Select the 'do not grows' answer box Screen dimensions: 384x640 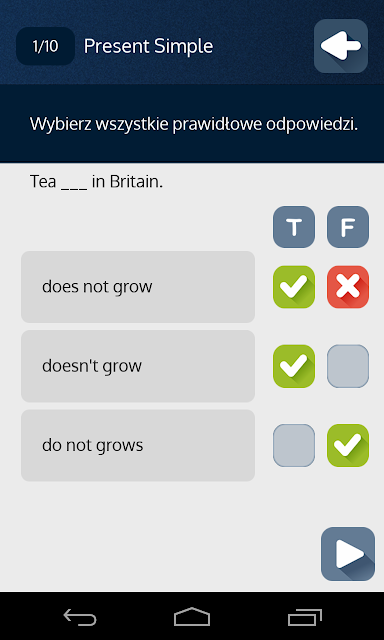pos(138,445)
